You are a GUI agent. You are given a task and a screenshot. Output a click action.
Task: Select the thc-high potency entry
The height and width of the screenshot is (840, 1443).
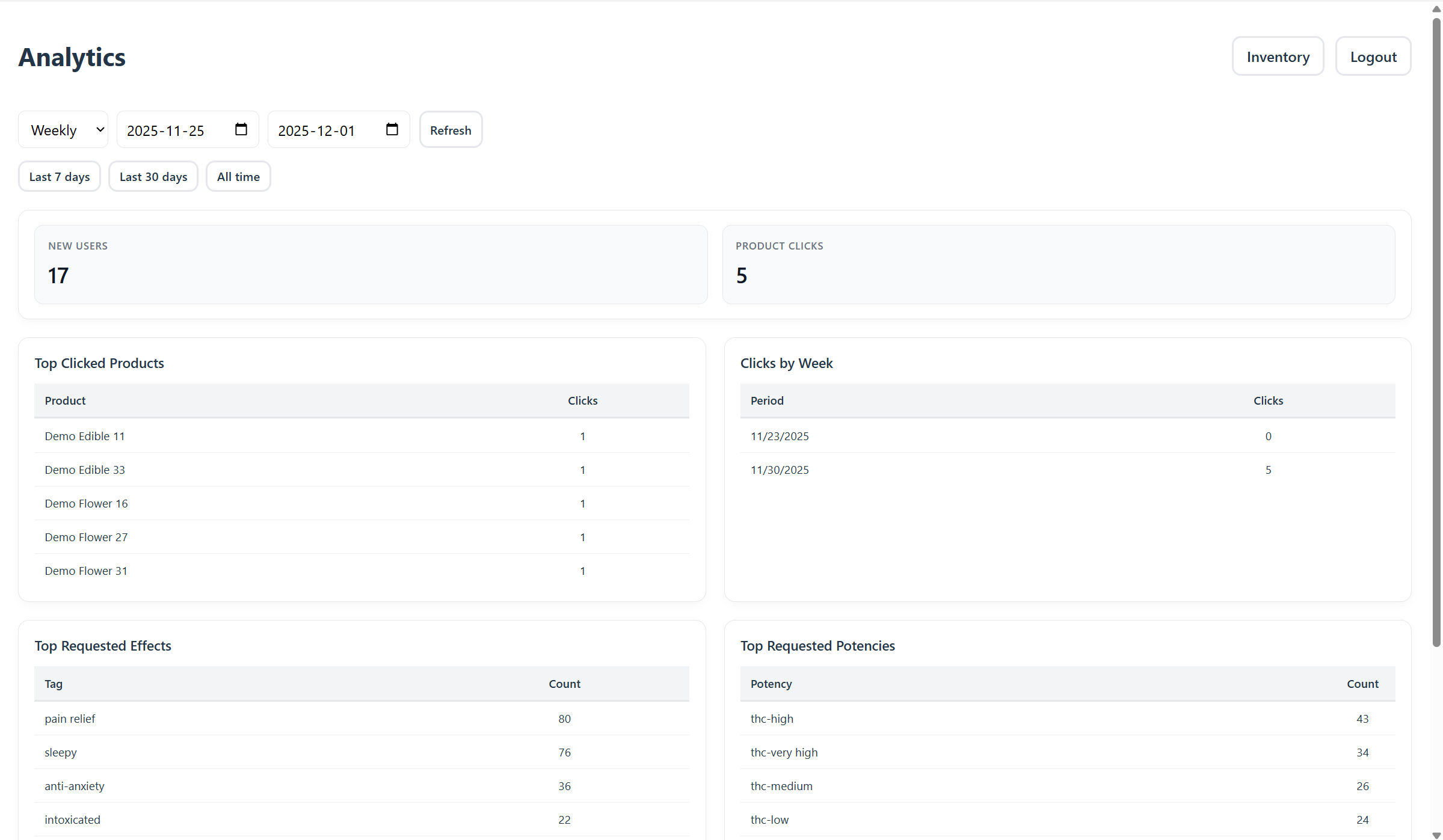tap(772, 719)
